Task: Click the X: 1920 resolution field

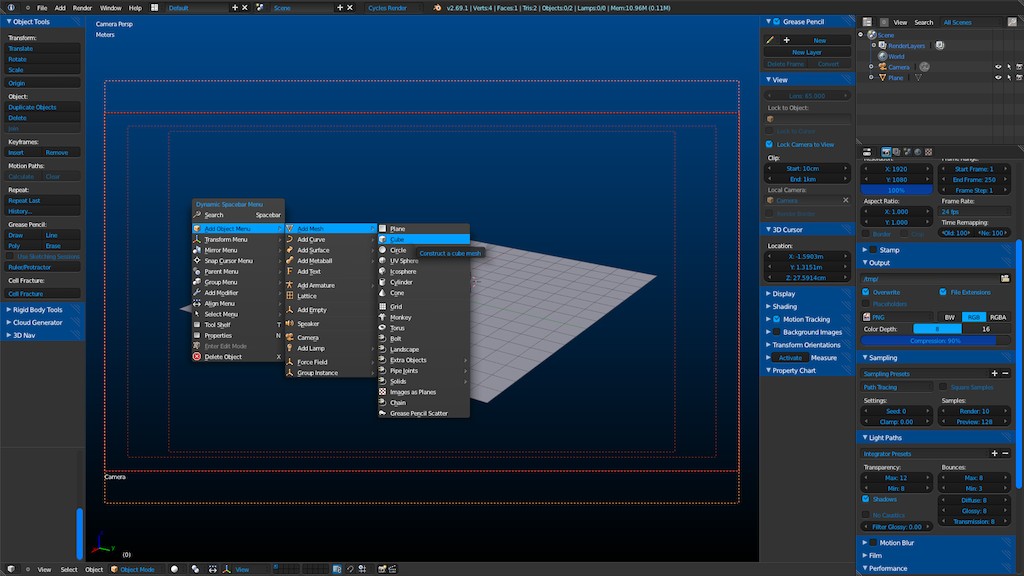Action: [x=897, y=170]
